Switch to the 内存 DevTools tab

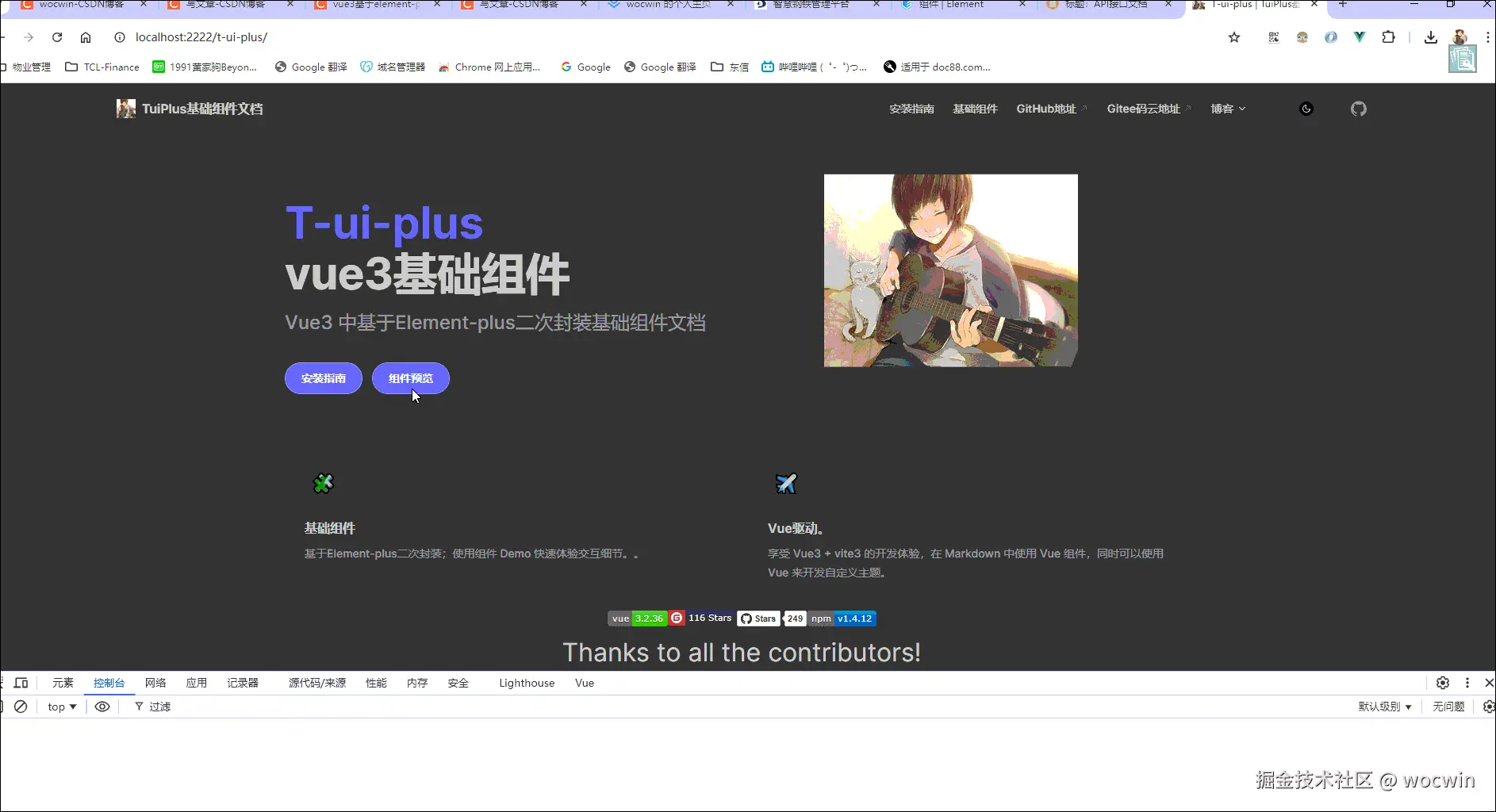(x=417, y=683)
